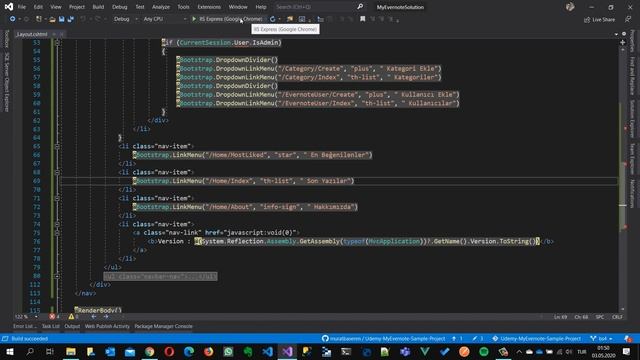The width and height of the screenshot is (640, 360).
Task: Click the browser Refresh icon in the toolbar
Action: (x=272, y=19)
